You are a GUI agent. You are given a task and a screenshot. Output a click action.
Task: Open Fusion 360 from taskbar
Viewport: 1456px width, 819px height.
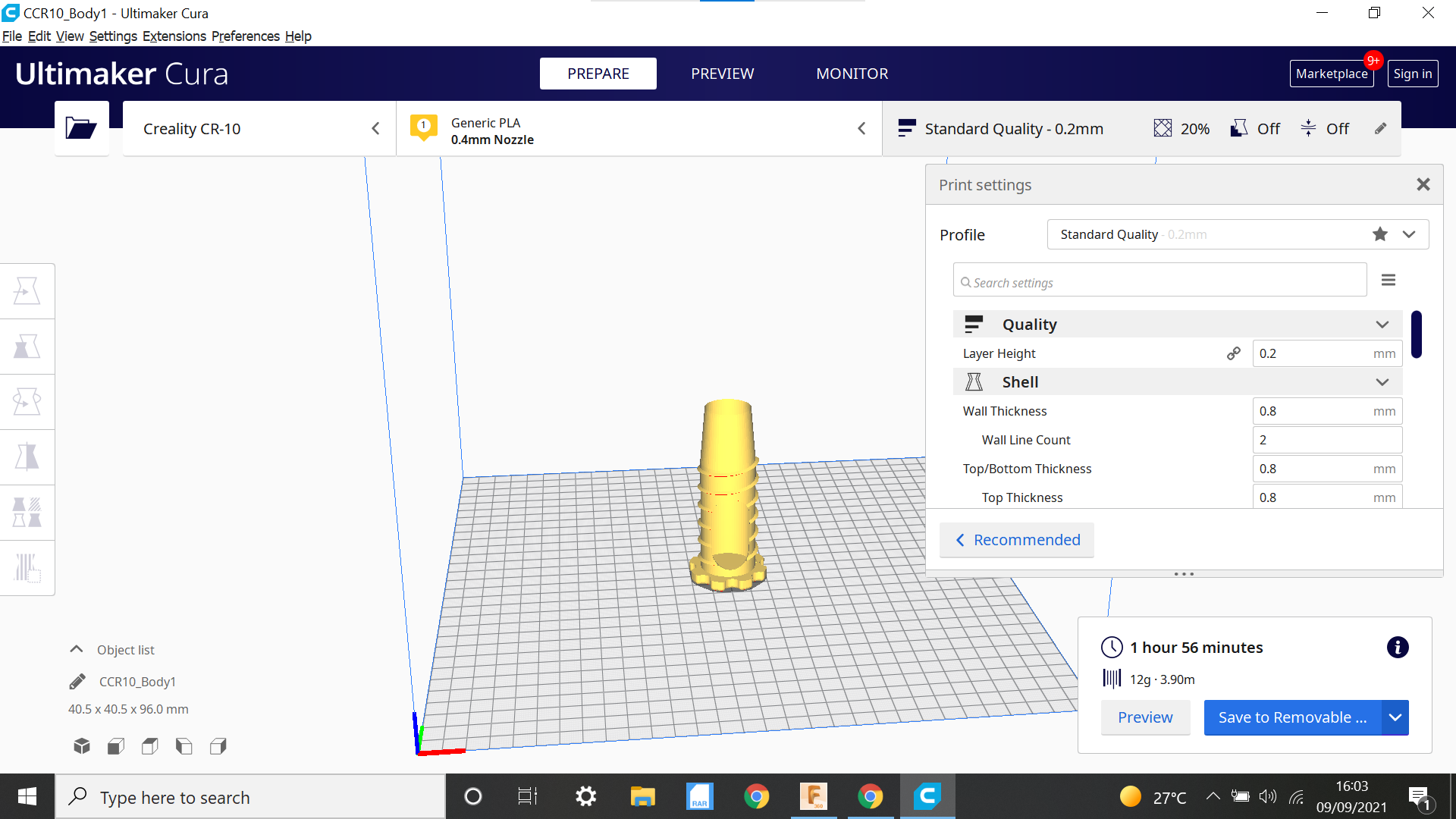tap(814, 796)
